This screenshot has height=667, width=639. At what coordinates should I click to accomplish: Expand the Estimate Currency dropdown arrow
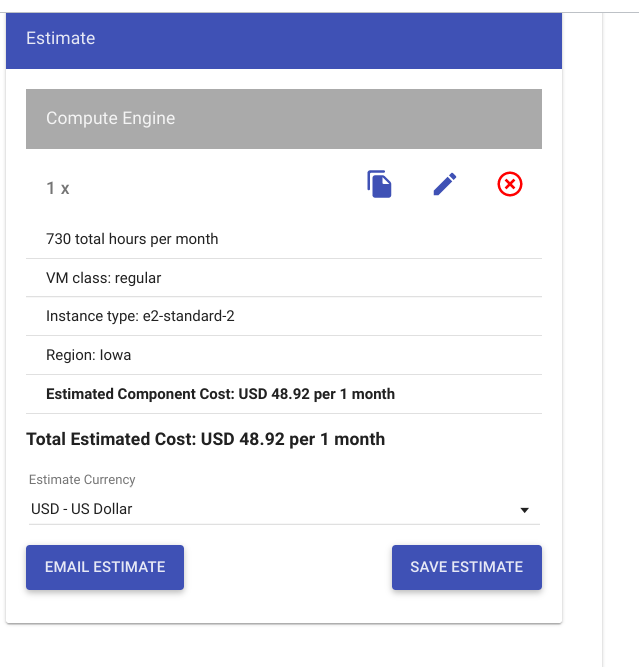click(x=524, y=510)
